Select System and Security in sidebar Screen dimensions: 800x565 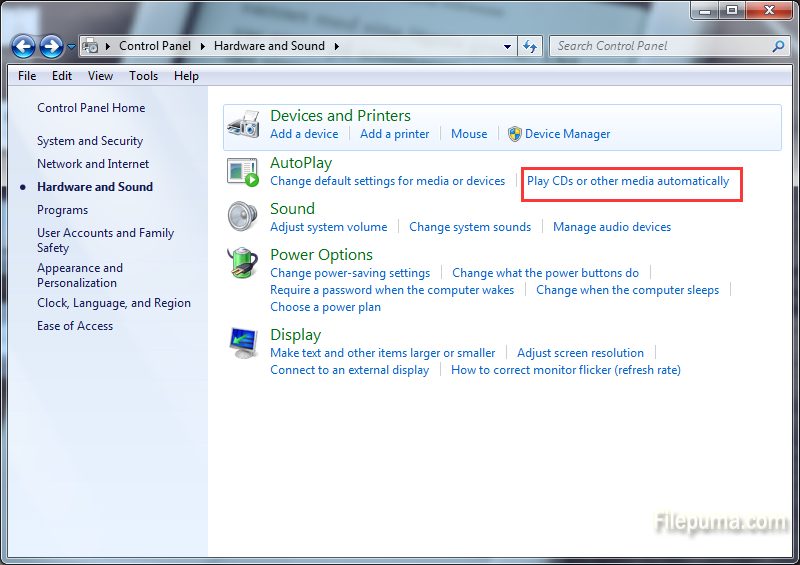[x=90, y=141]
